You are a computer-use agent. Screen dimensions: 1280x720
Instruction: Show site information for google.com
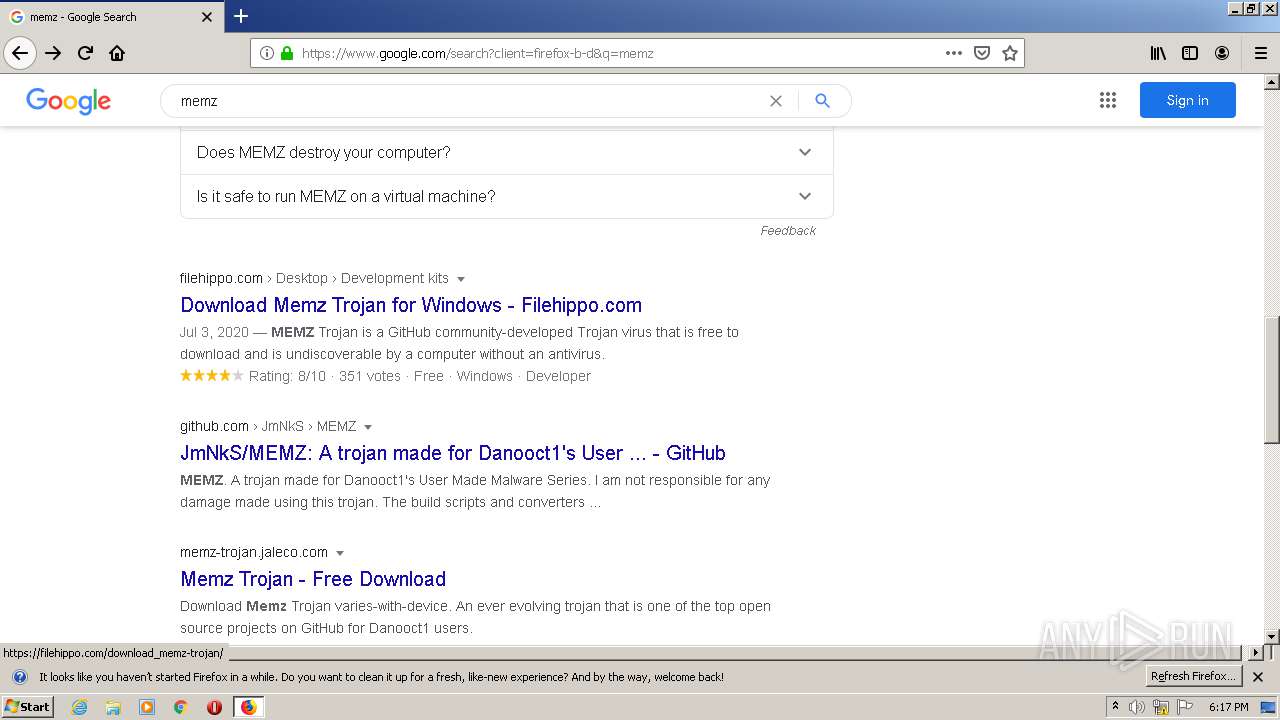[266, 53]
